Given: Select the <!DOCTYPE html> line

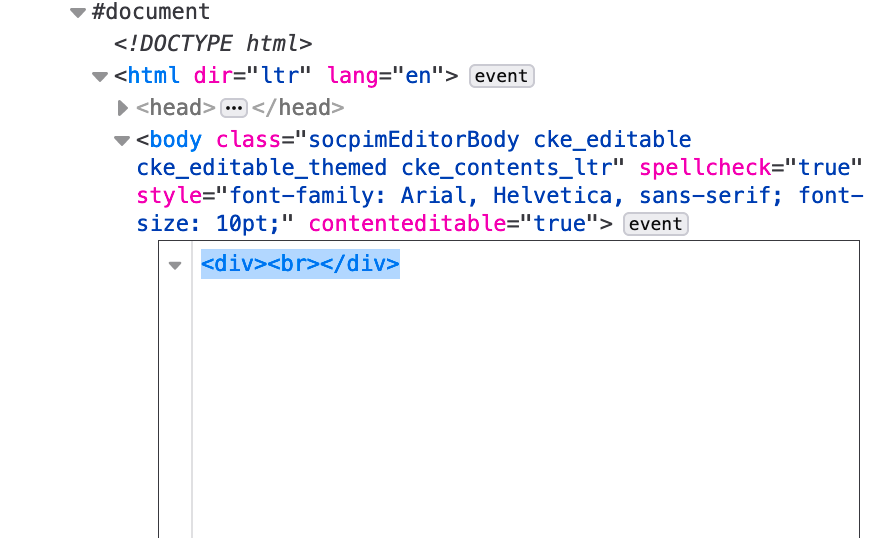Looking at the screenshot, I should tap(213, 44).
